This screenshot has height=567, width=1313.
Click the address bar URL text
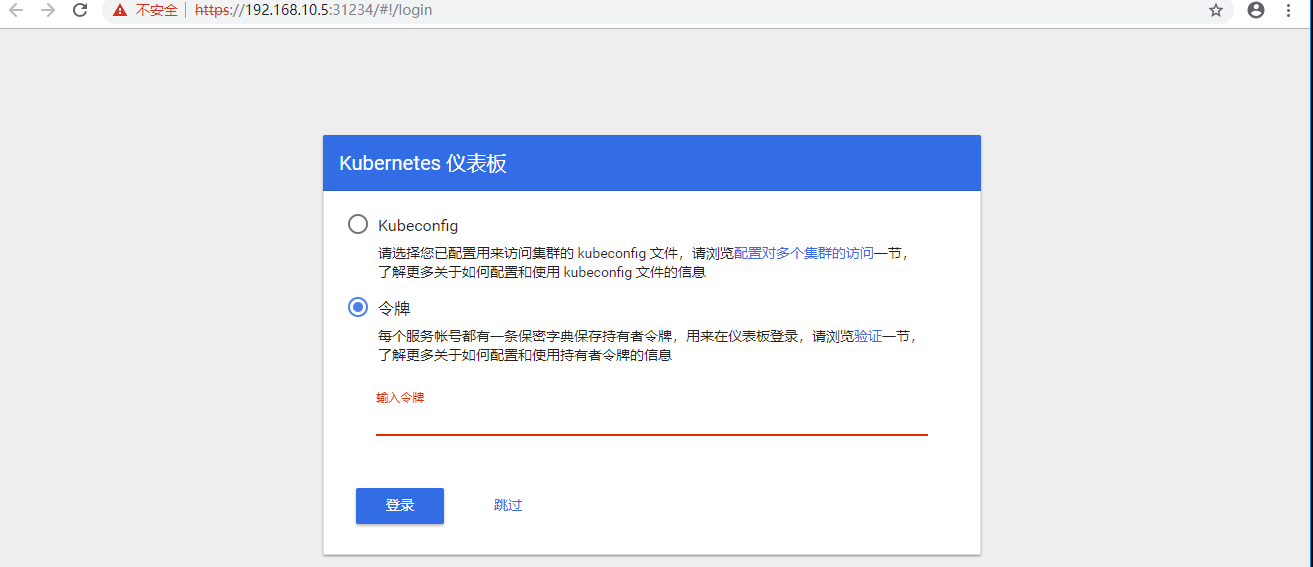(x=314, y=10)
